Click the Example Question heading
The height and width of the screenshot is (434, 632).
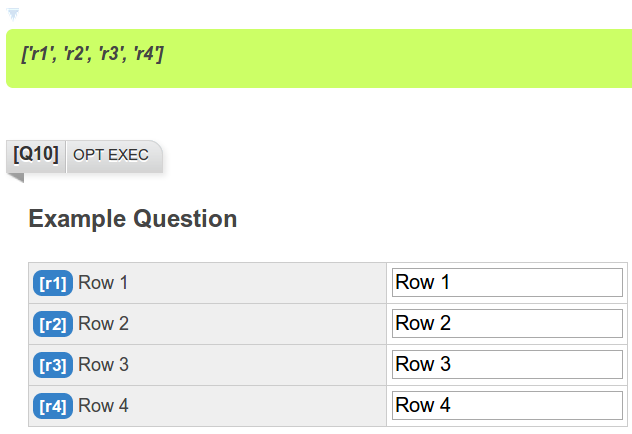133,219
